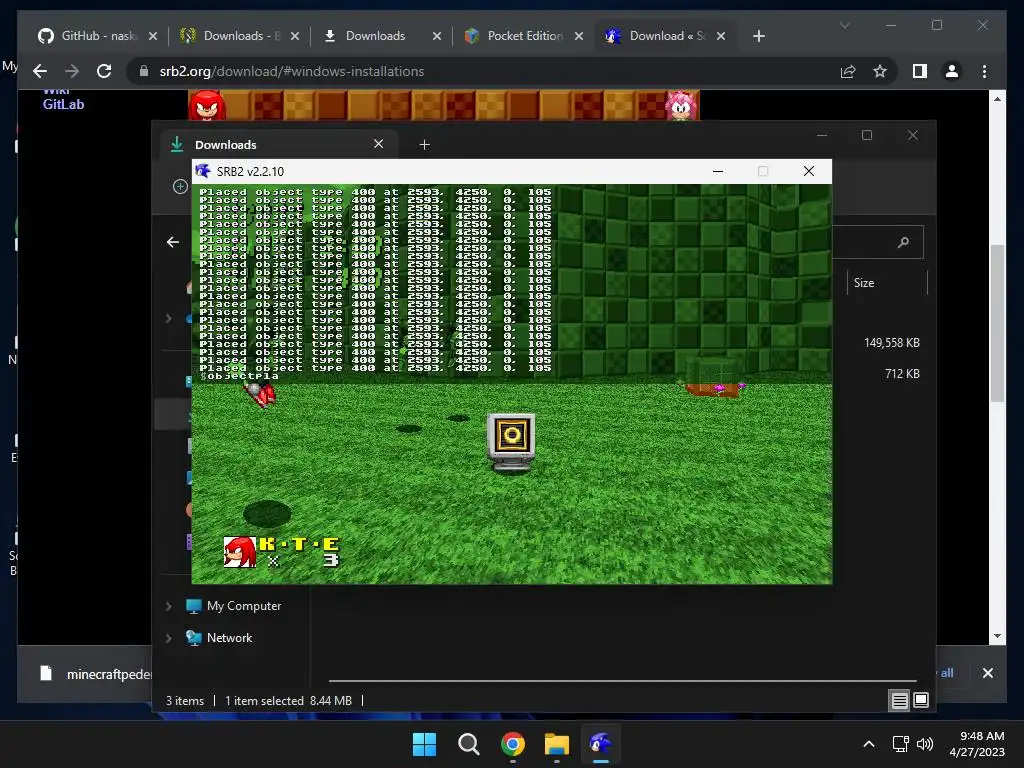
Task: Expand the Network tree node
Action: (168, 638)
